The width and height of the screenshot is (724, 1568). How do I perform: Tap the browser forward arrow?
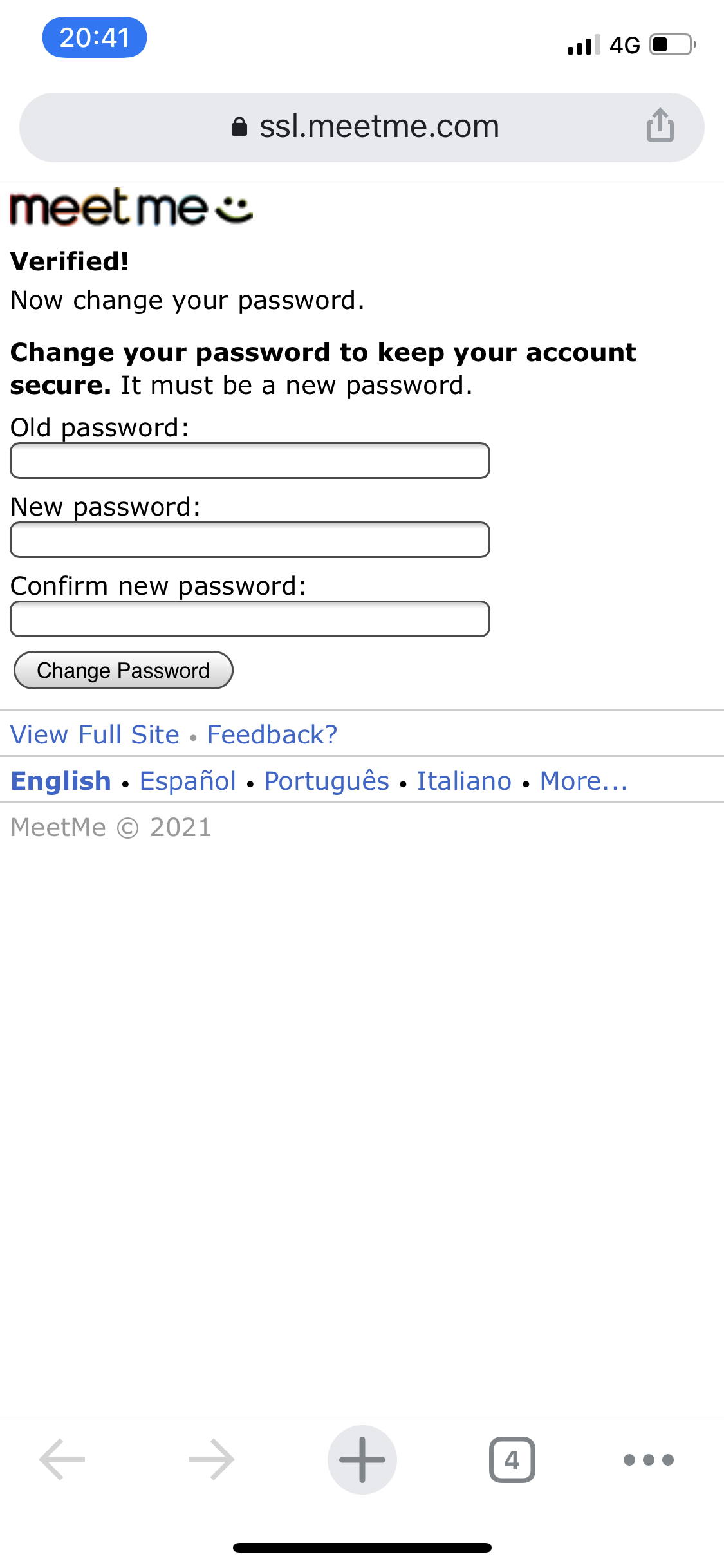tap(211, 1459)
